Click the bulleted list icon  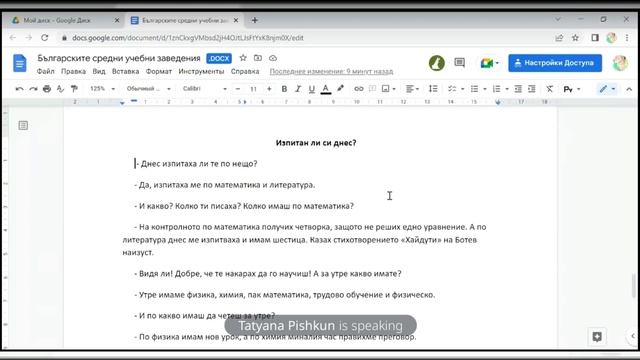[474, 89]
